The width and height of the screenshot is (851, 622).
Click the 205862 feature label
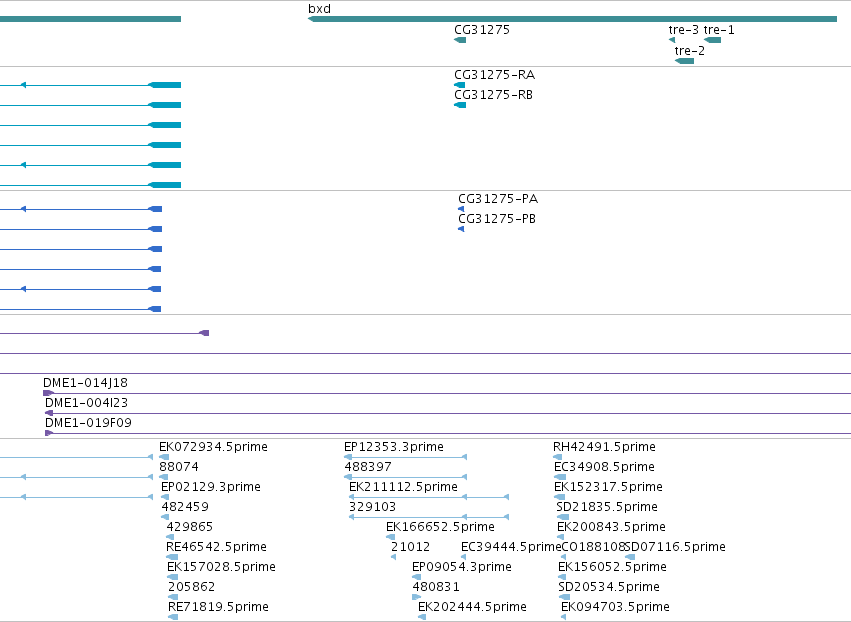(x=191, y=587)
